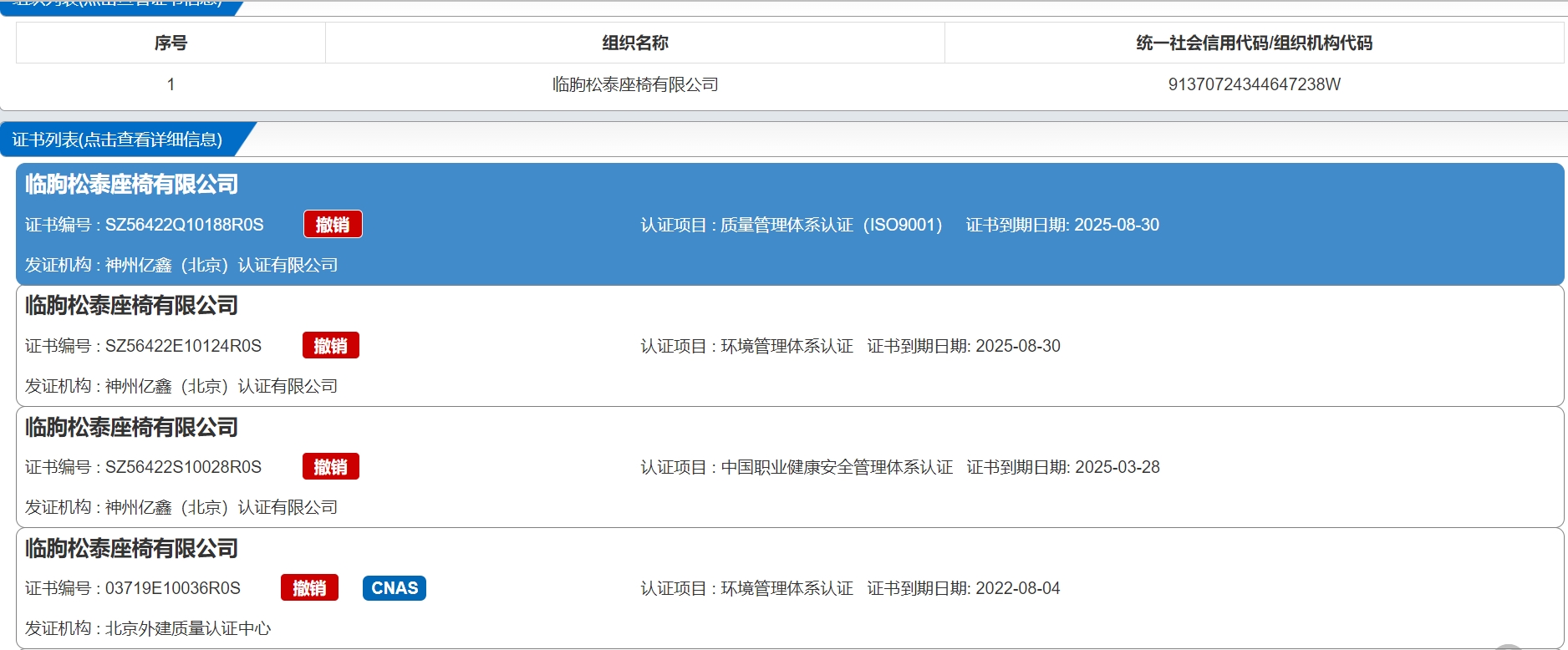
Task: Open certificate card SZ56422S10028R0S details
Action: [790, 467]
